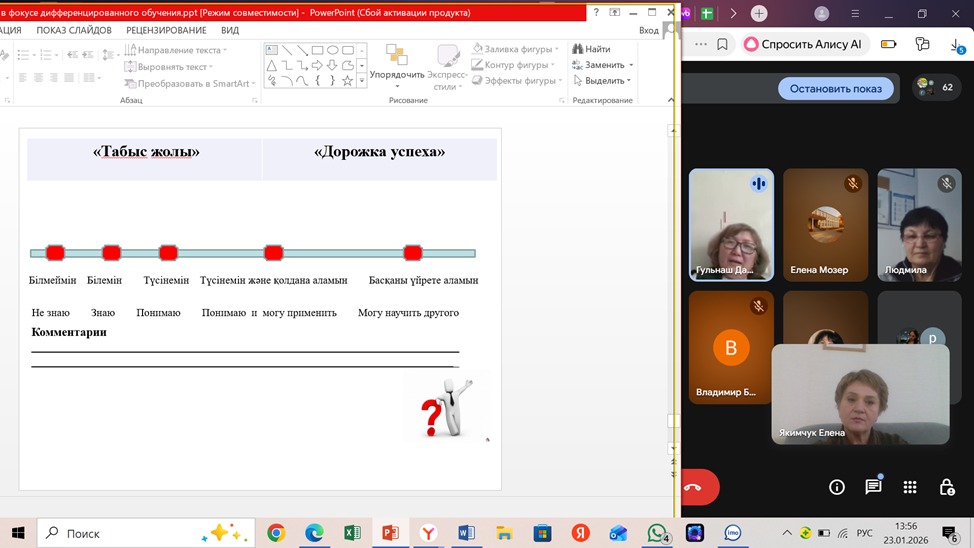974x548 pixels.
Task: Open meeting details info icon
Action: 837,487
